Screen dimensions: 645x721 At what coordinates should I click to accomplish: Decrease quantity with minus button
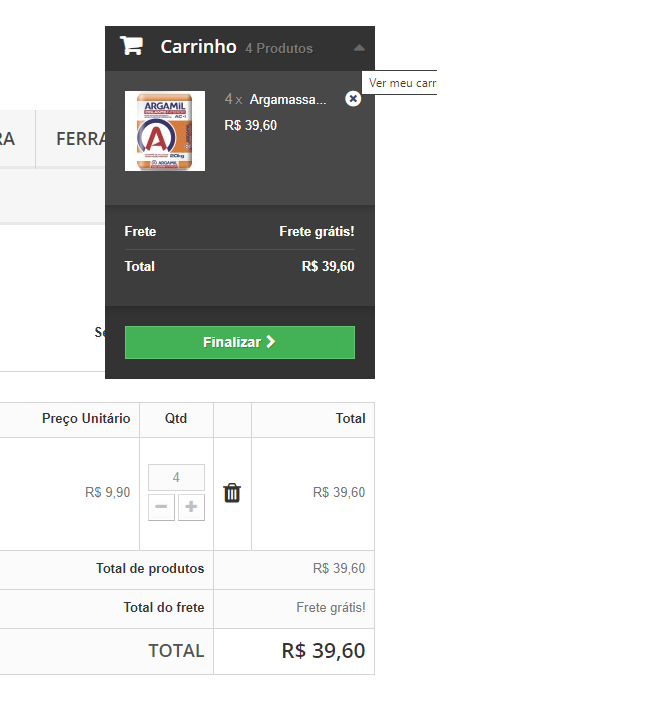(x=161, y=507)
